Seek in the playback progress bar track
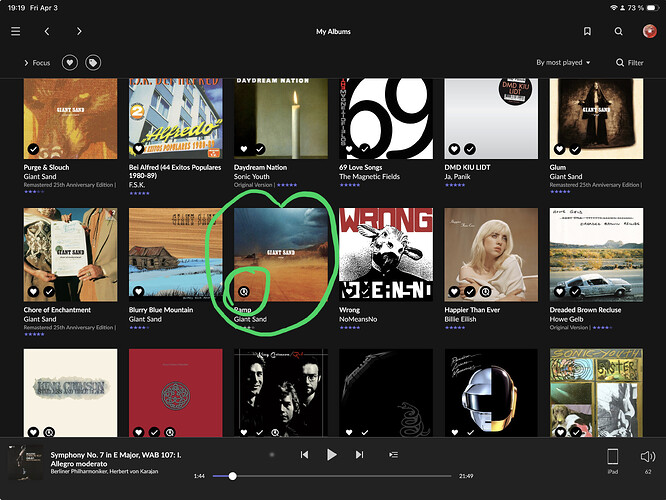This screenshot has width=666, height=500. [x=332, y=476]
